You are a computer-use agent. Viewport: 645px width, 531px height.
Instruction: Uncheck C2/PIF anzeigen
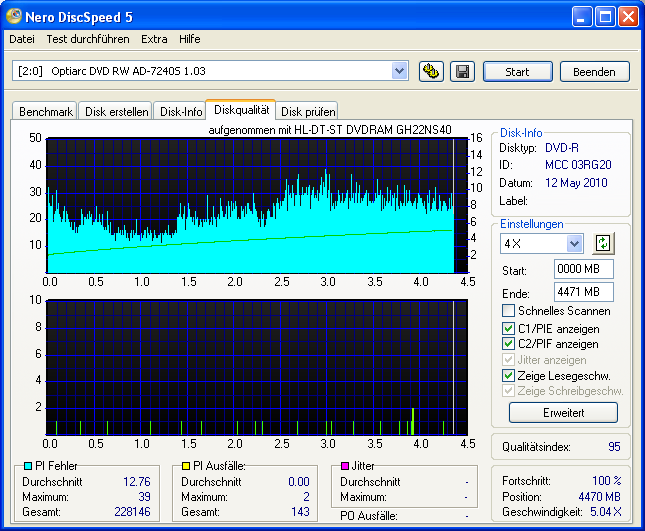pyautogui.click(x=508, y=343)
